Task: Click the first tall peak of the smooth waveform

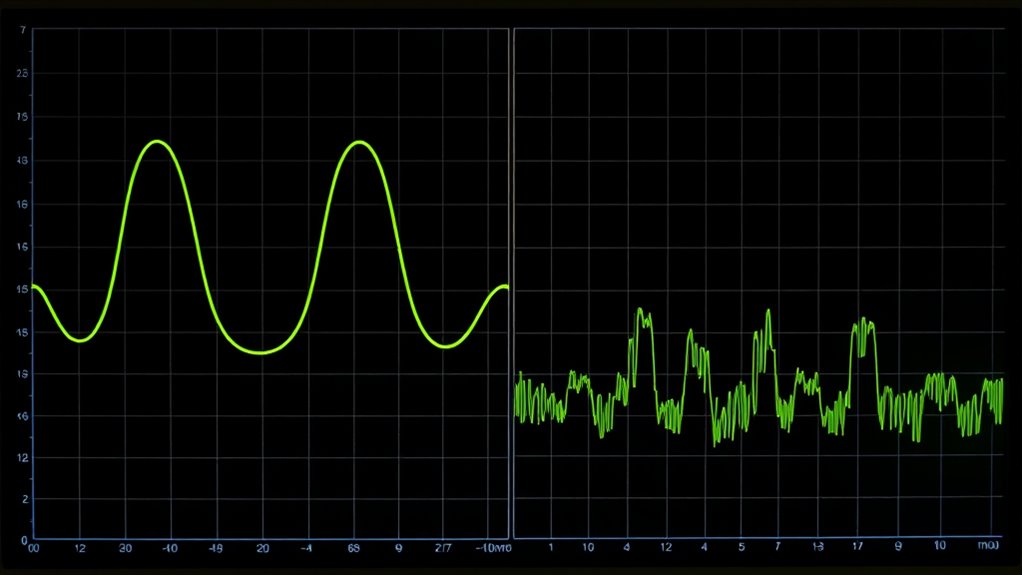Action: click(x=157, y=141)
